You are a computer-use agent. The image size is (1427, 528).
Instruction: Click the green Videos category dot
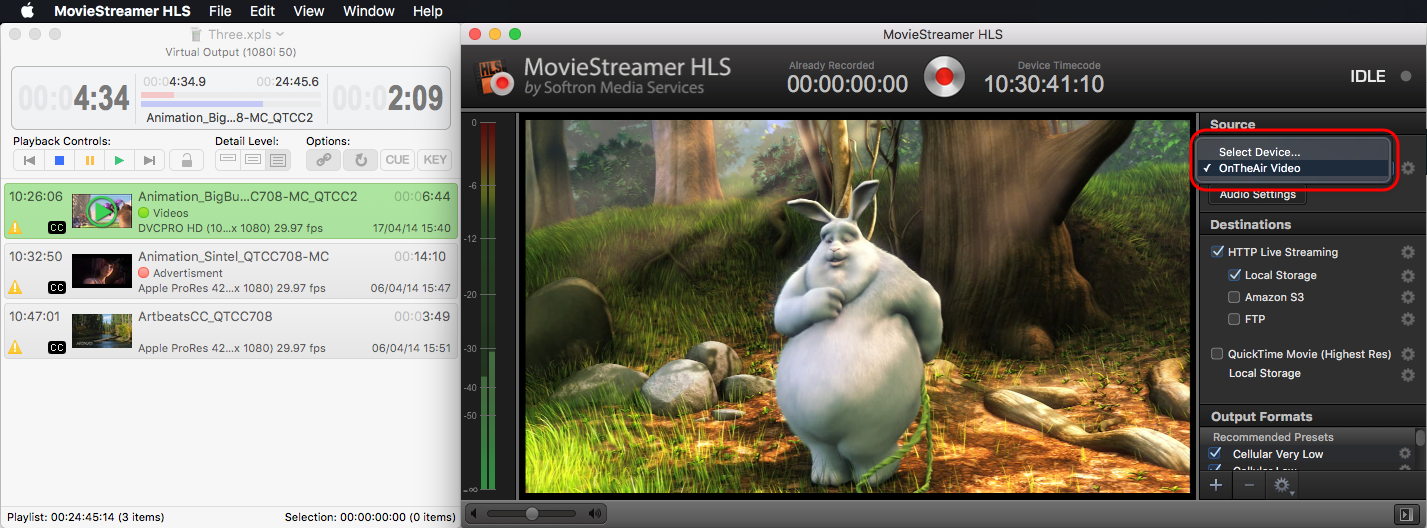point(144,213)
